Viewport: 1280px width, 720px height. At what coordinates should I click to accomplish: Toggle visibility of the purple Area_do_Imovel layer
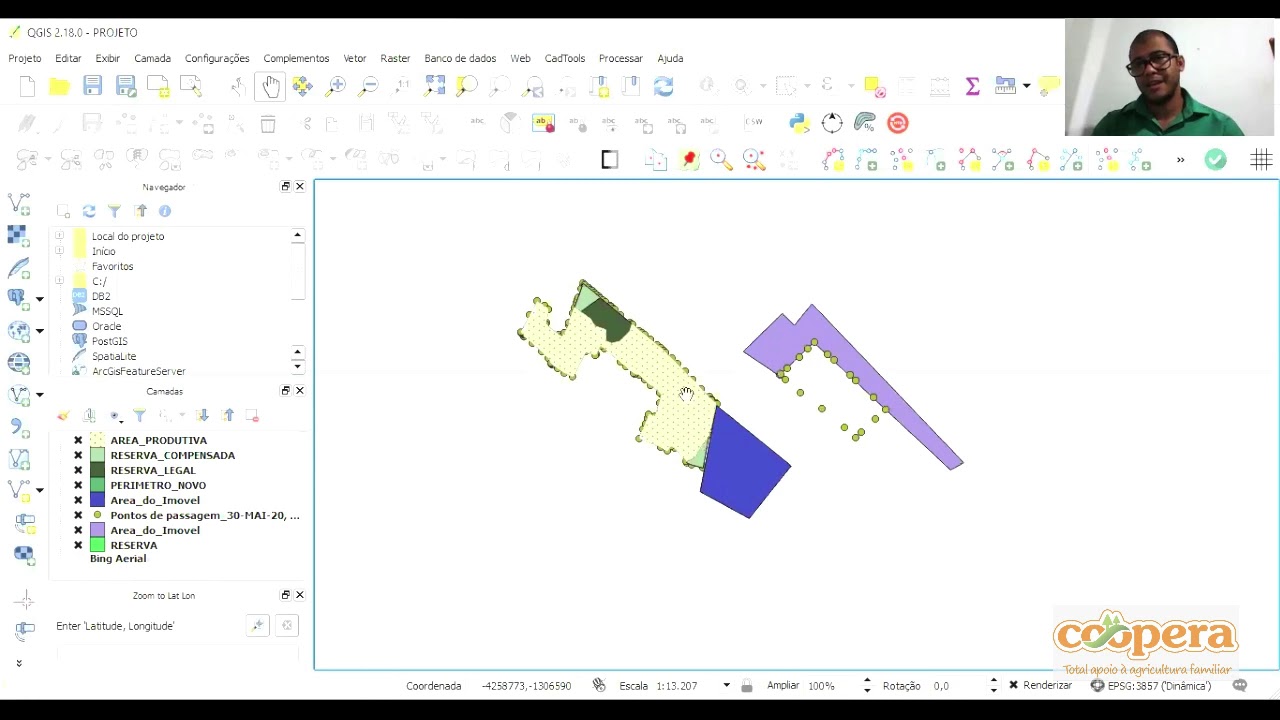tap(78, 530)
